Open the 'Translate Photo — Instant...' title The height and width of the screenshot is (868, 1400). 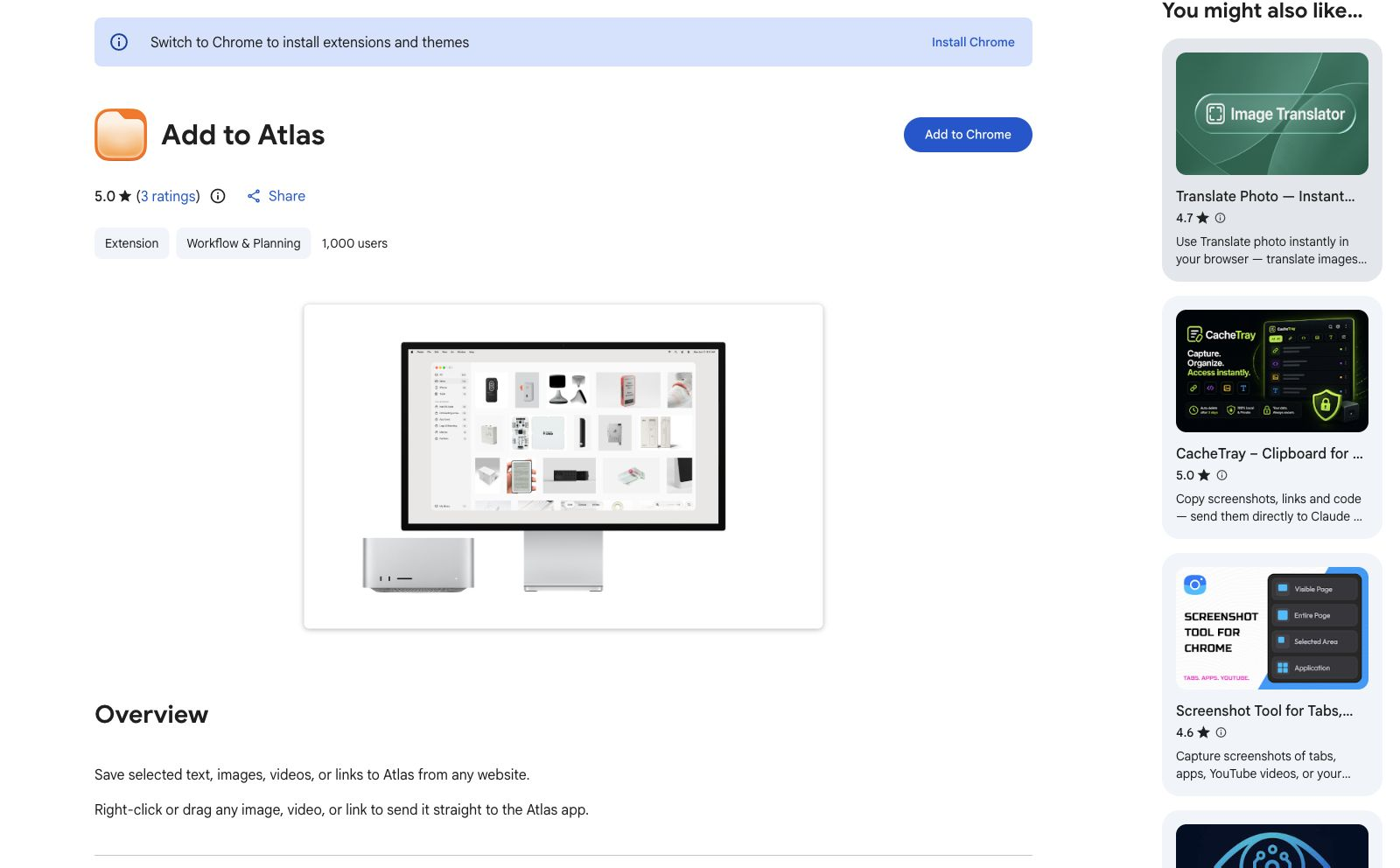(1265, 196)
